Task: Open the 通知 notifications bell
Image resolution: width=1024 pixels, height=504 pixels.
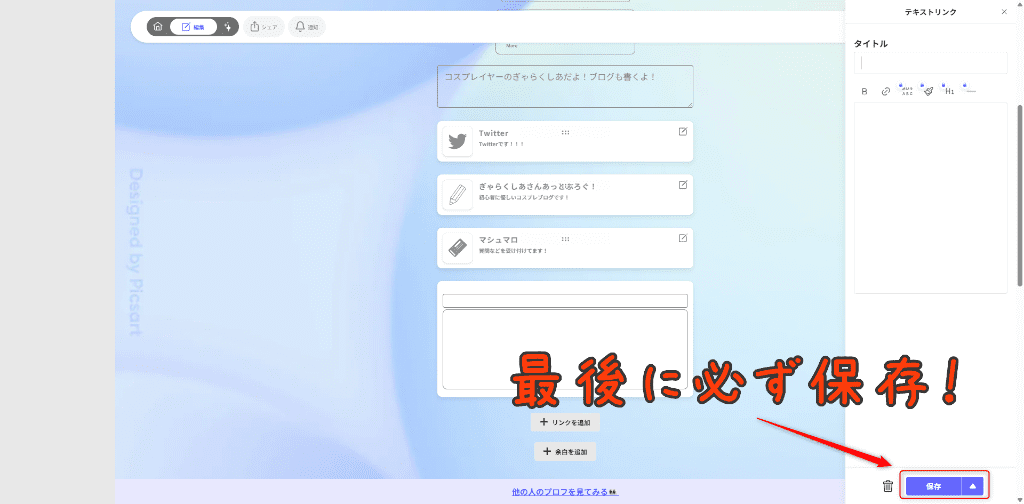Action: click(x=307, y=27)
